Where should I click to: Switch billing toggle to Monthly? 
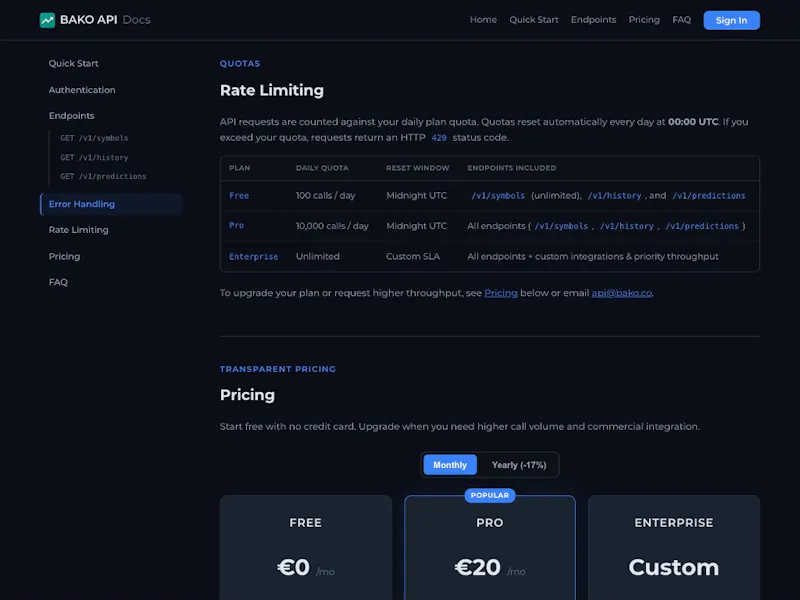pyautogui.click(x=450, y=465)
